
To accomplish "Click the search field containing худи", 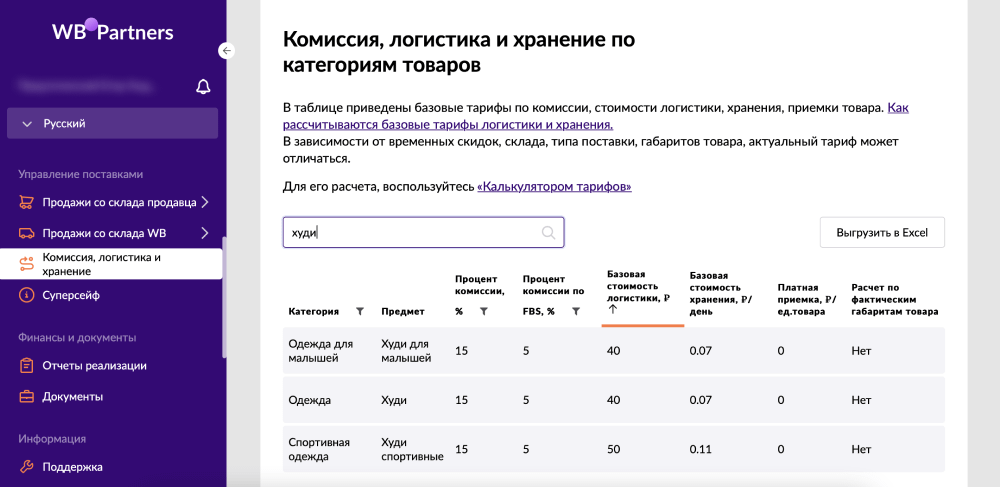I will [x=423, y=233].
